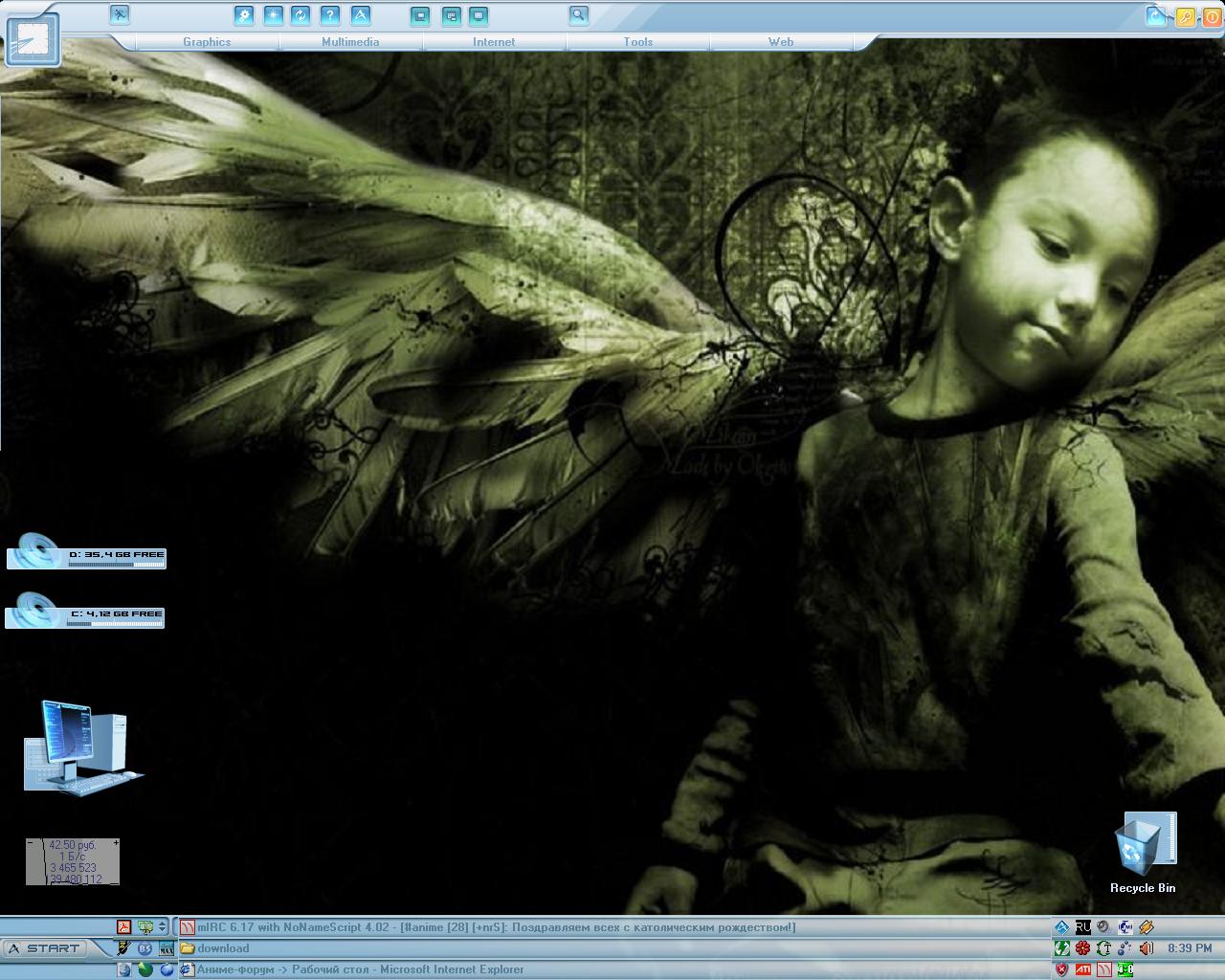Image resolution: width=1225 pixels, height=980 pixels.
Task: Open the Multimedia category tab
Action: pos(350,42)
